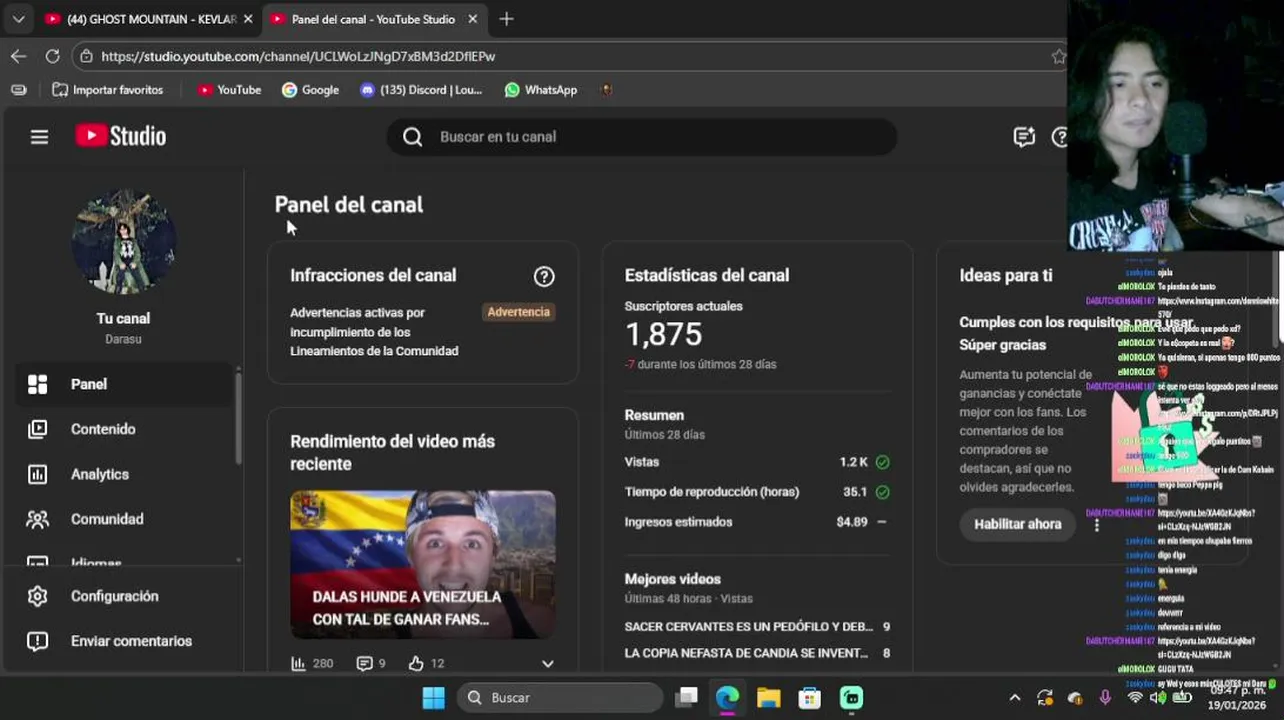
Task: Click the Vistas 1.2 K summary row
Action: click(757, 462)
